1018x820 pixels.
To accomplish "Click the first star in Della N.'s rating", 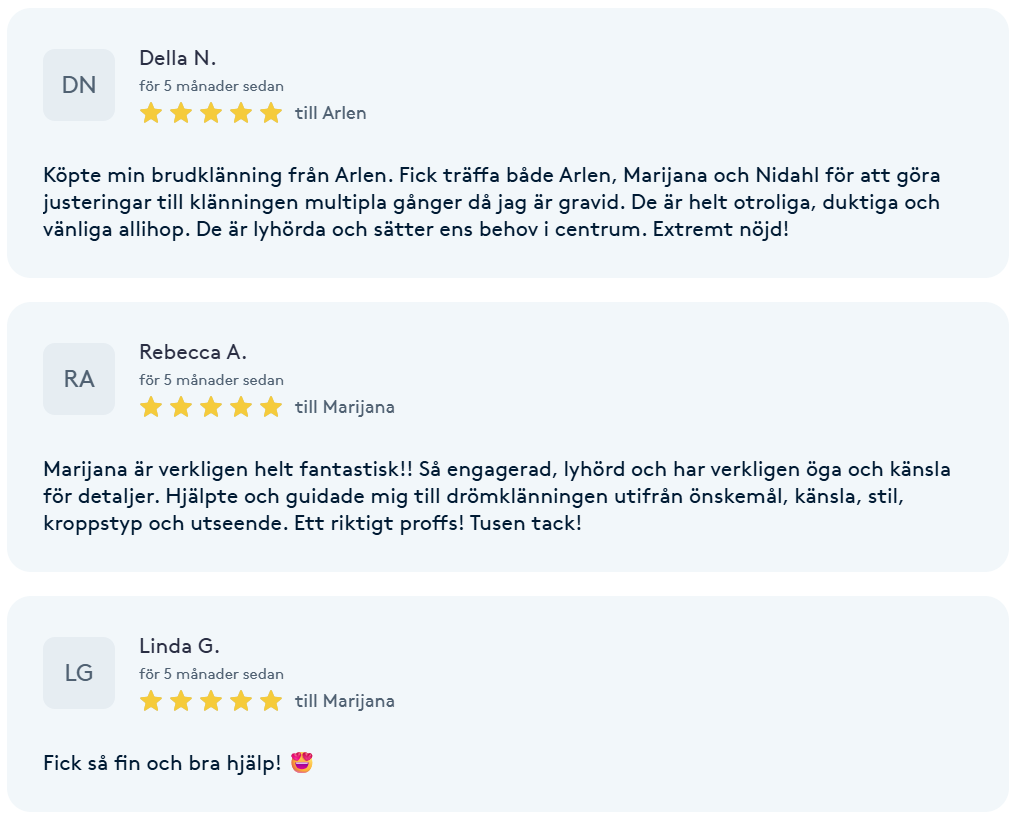I will 151,113.
